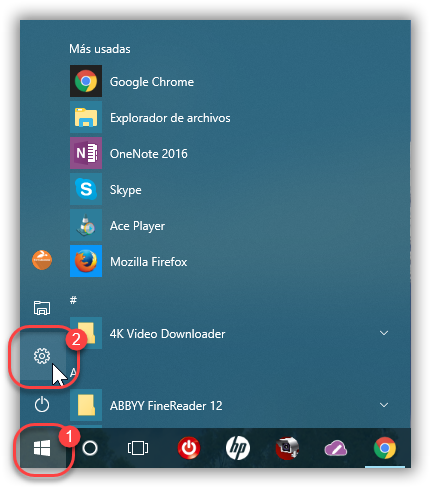Open Settings with the gear icon

click(42, 356)
